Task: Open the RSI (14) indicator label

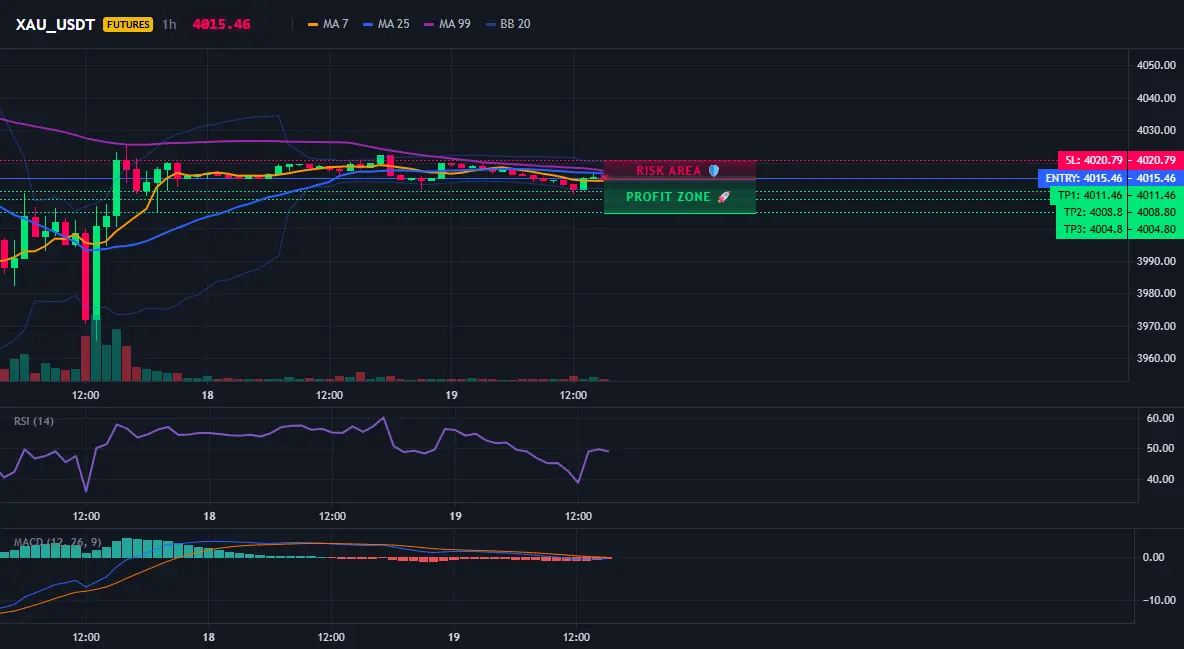Action: click(34, 421)
